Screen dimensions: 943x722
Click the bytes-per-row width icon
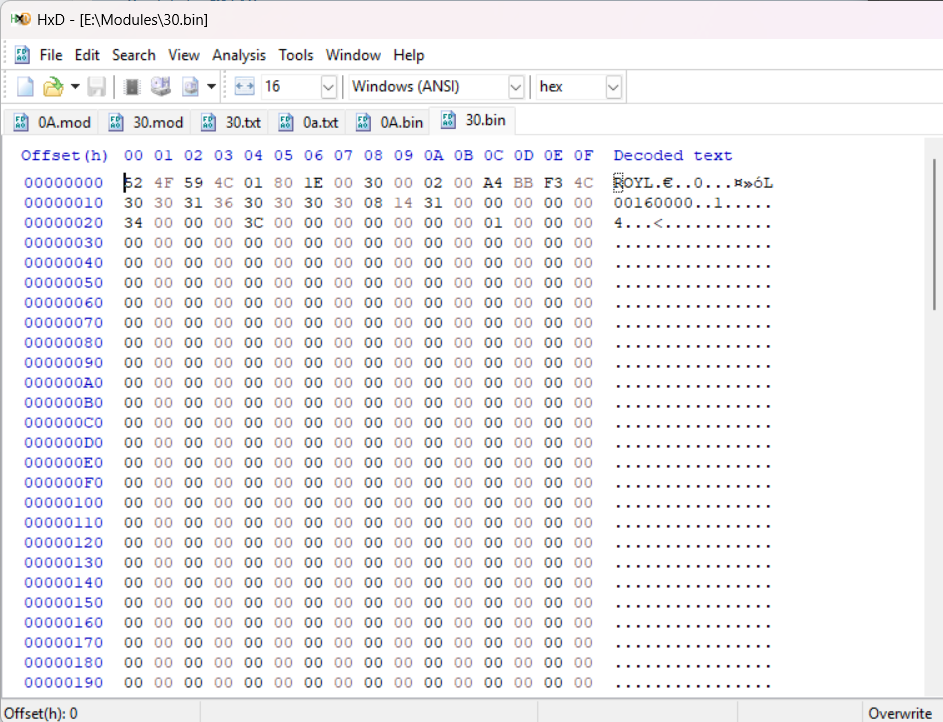pos(244,87)
